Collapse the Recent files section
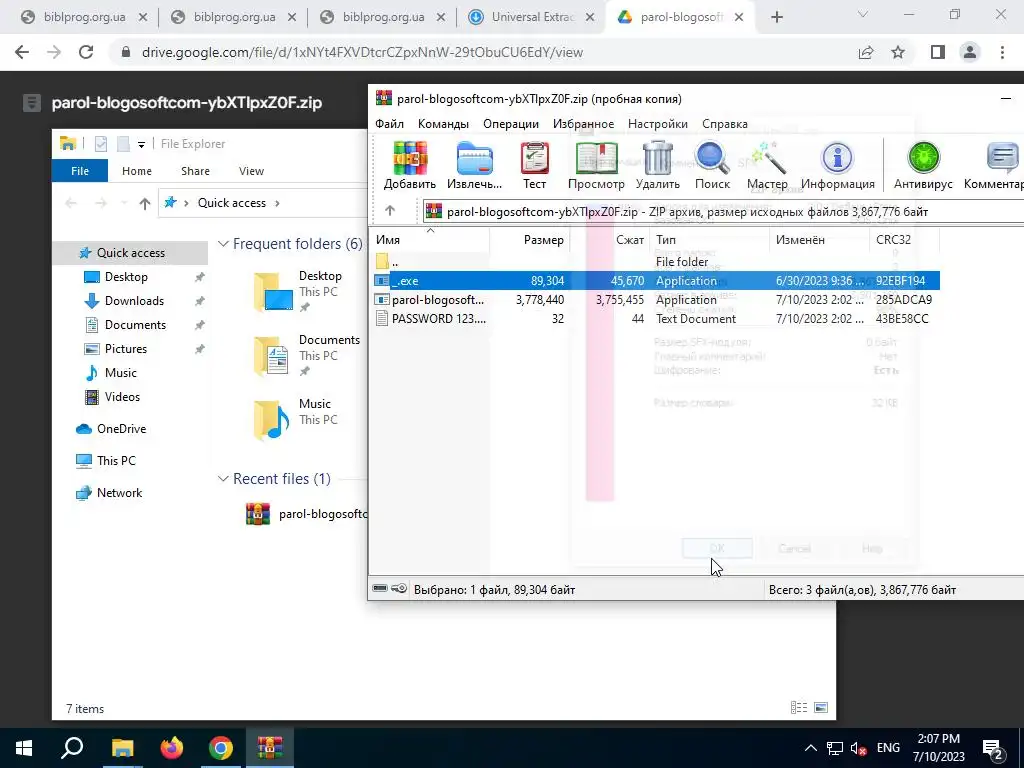The width and height of the screenshot is (1024, 768). (x=223, y=479)
